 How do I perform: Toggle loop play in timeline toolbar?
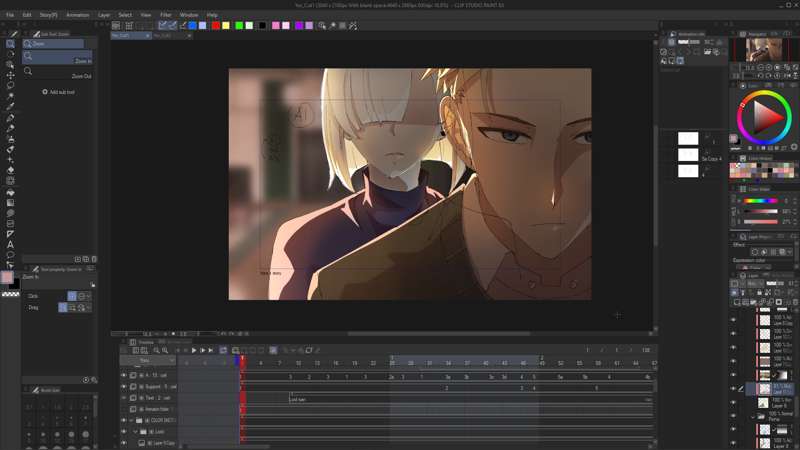tap(223, 351)
